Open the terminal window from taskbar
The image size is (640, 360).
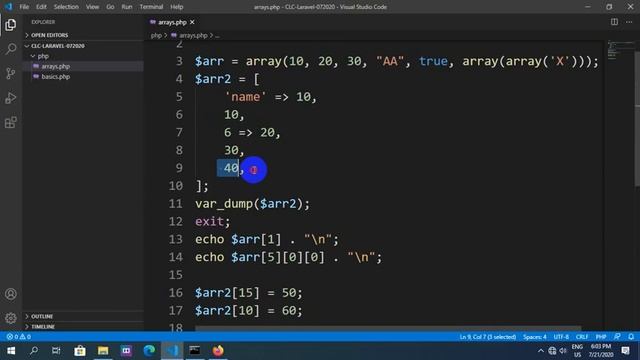point(195,351)
